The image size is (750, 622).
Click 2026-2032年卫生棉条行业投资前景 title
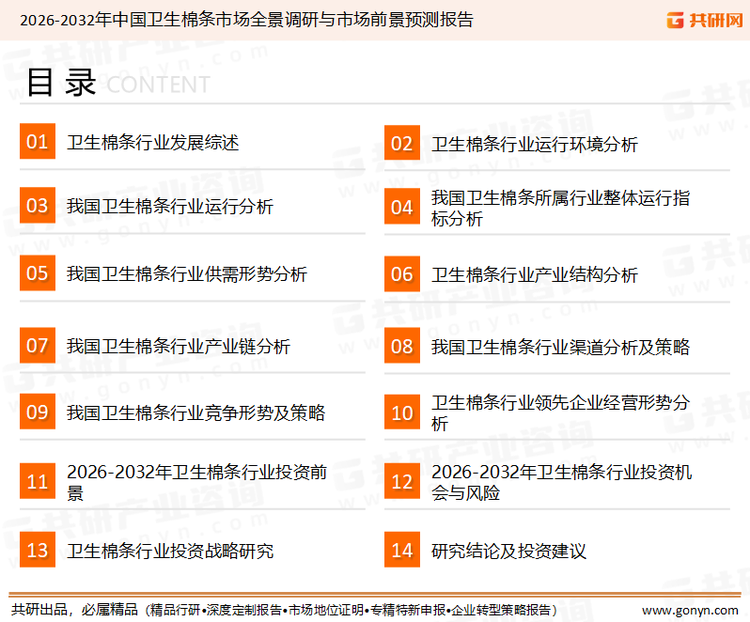(197, 482)
